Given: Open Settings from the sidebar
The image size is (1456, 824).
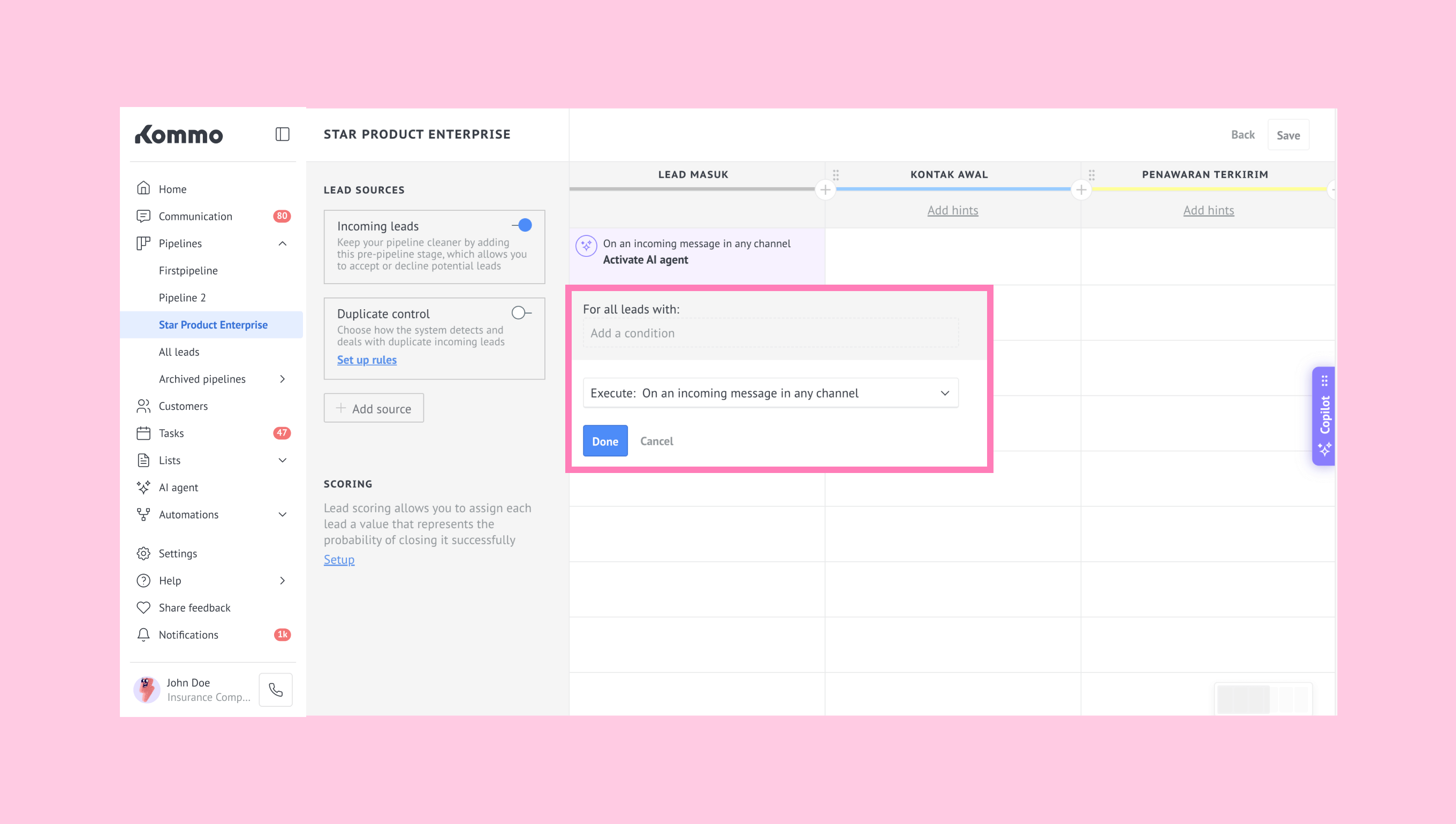Looking at the screenshot, I should [x=178, y=553].
